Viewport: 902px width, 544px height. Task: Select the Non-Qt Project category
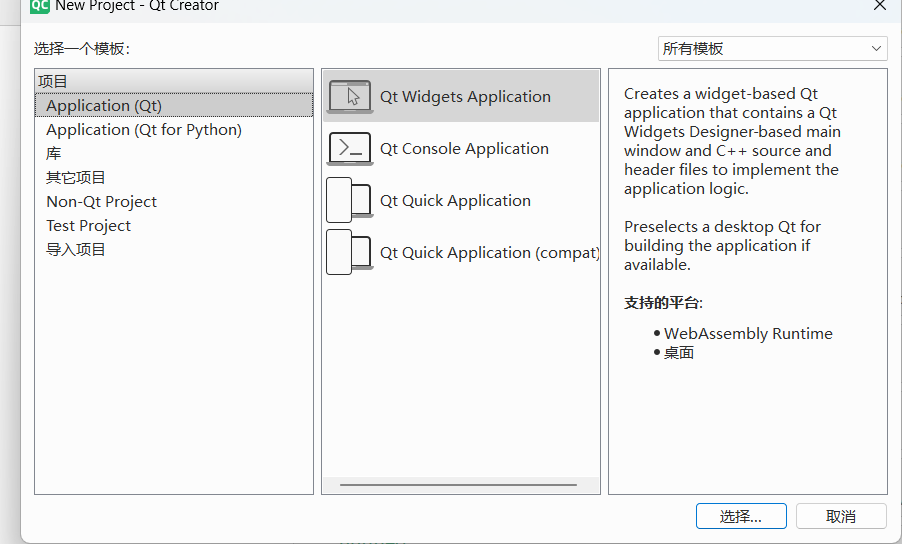click(174, 202)
